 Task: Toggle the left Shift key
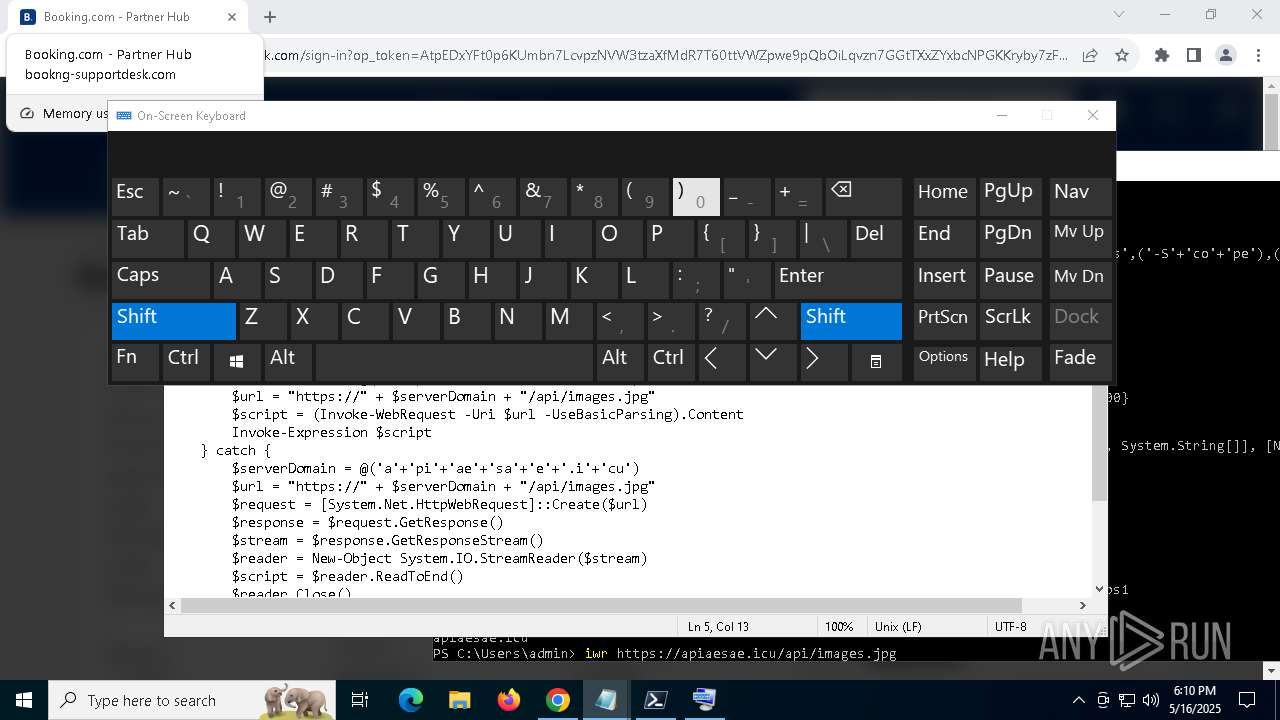(173, 320)
